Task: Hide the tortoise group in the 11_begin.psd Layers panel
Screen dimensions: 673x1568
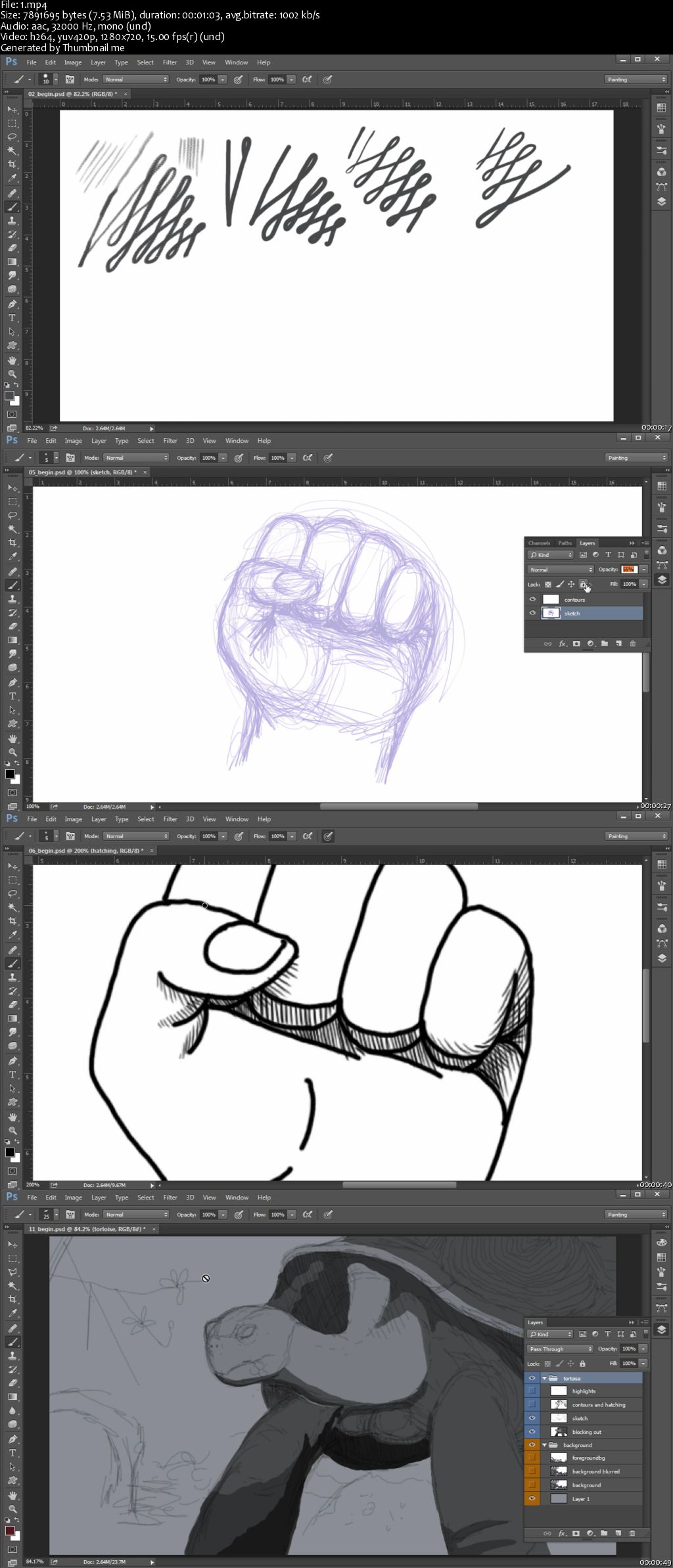Action: point(532,1378)
